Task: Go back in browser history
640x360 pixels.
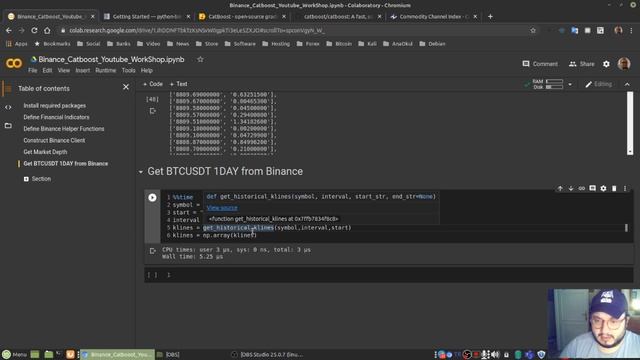Action: [9, 30]
